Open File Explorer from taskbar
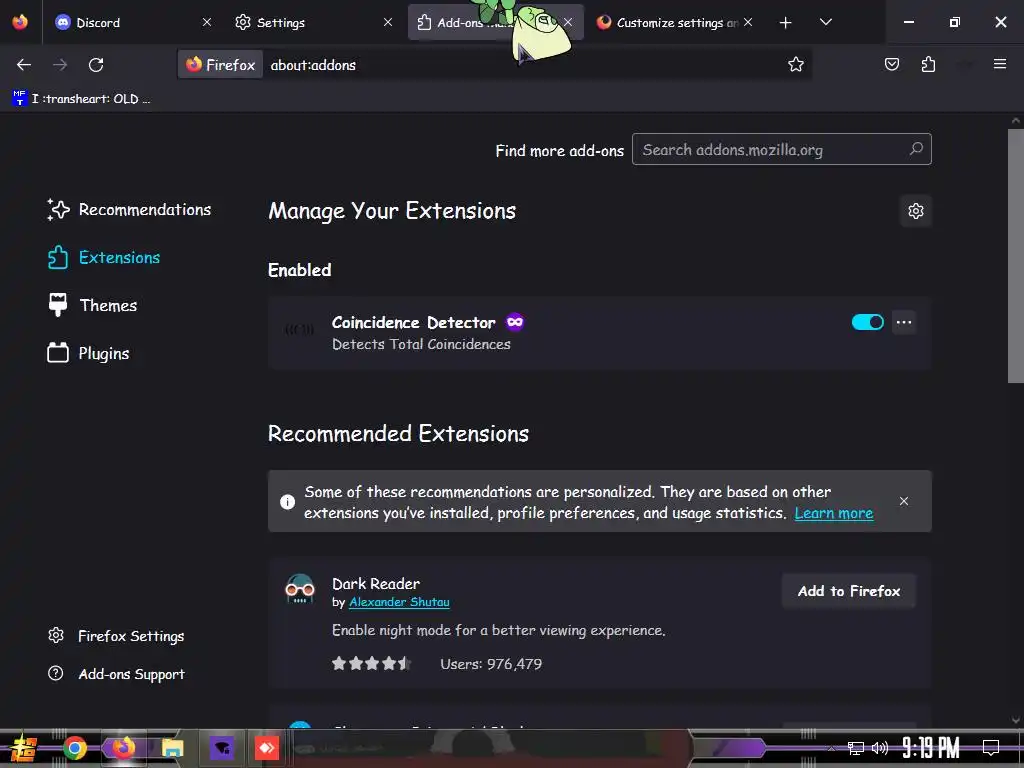This screenshot has height=768, width=1024. click(172, 748)
